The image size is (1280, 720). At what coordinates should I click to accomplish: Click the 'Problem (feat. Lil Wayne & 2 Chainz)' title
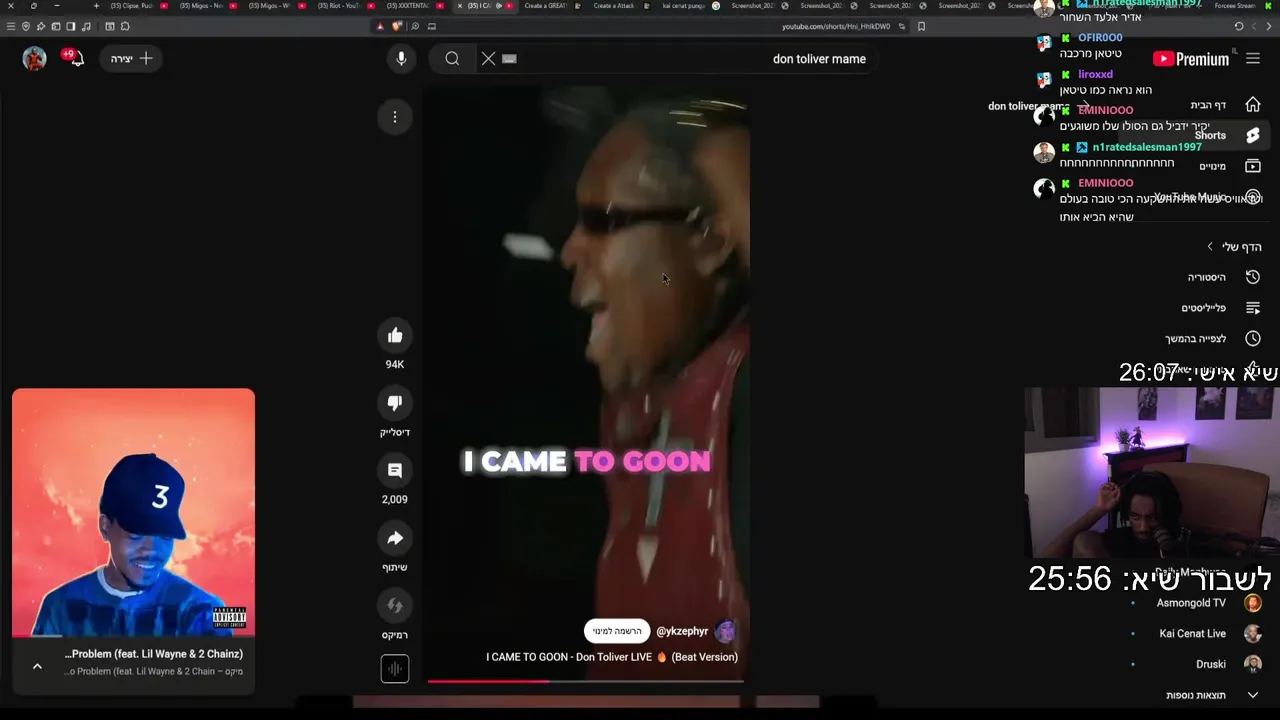pyautogui.click(x=154, y=654)
